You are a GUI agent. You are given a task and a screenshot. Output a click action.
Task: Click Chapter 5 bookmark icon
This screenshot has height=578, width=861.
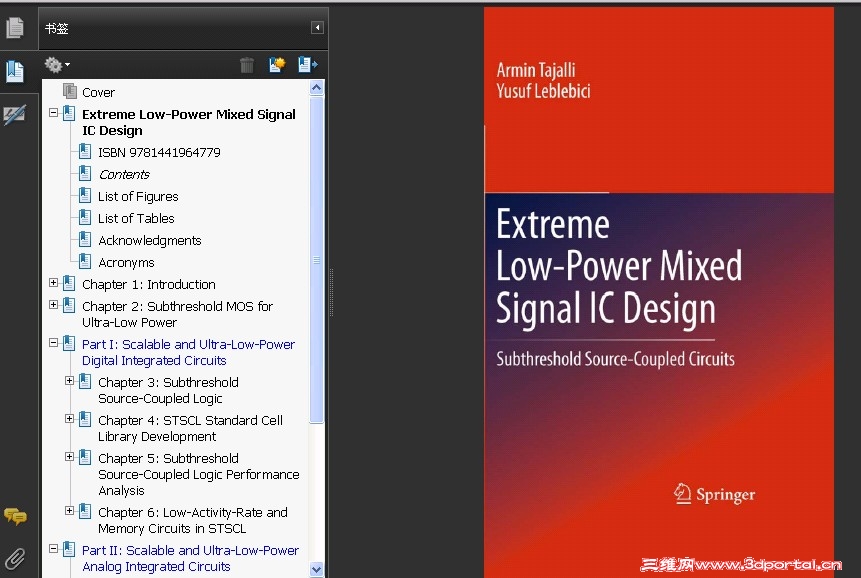point(85,457)
